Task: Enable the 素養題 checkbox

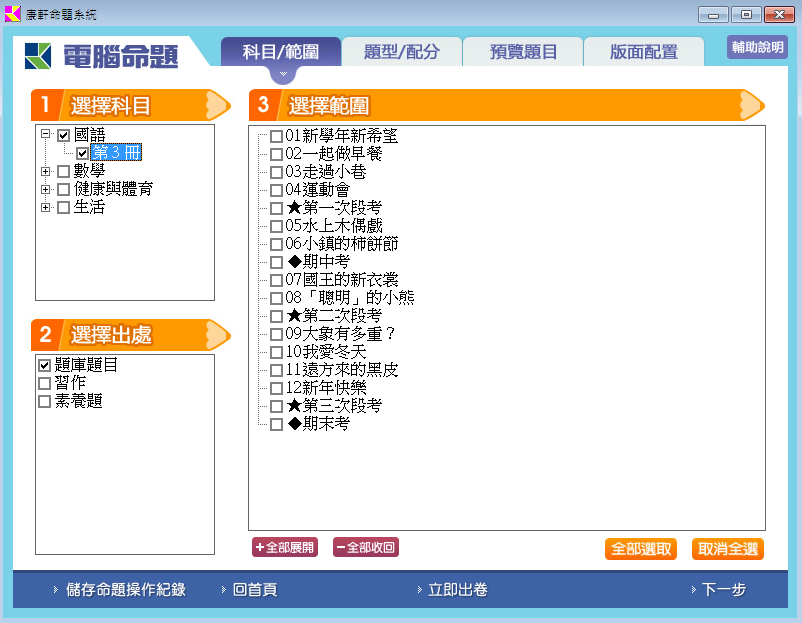Action: (44, 402)
